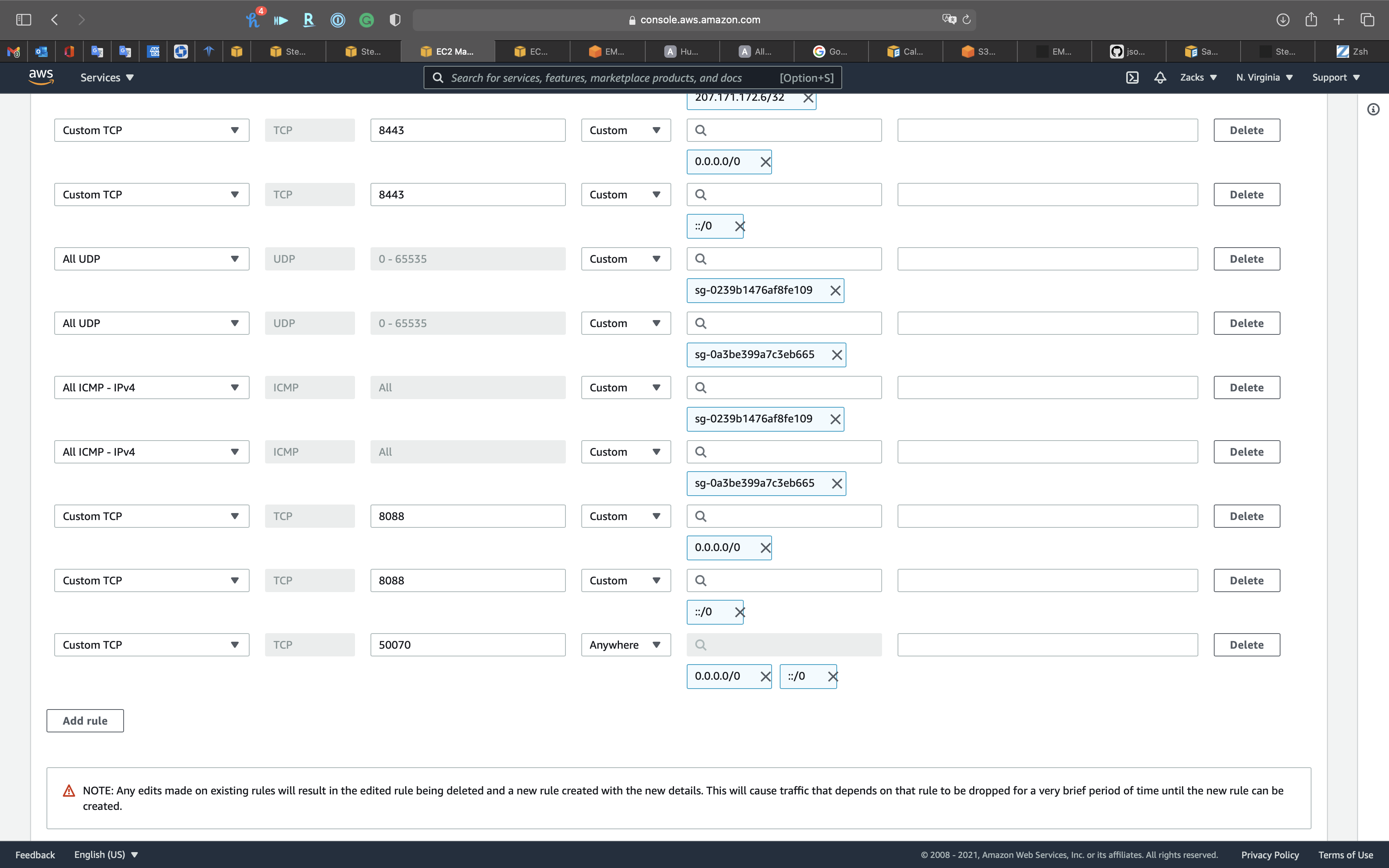Open the AWS CloudShell icon
The height and width of the screenshot is (868, 1389).
[1132, 77]
